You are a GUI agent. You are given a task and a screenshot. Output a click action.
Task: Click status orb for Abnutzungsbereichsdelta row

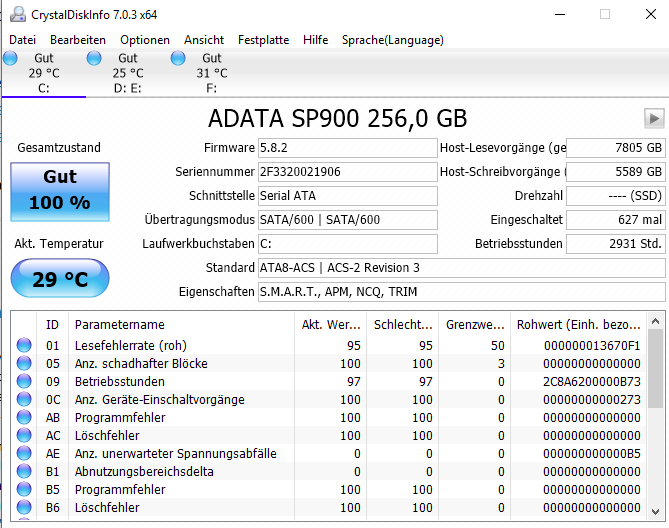pyautogui.click(x=24, y=471)
